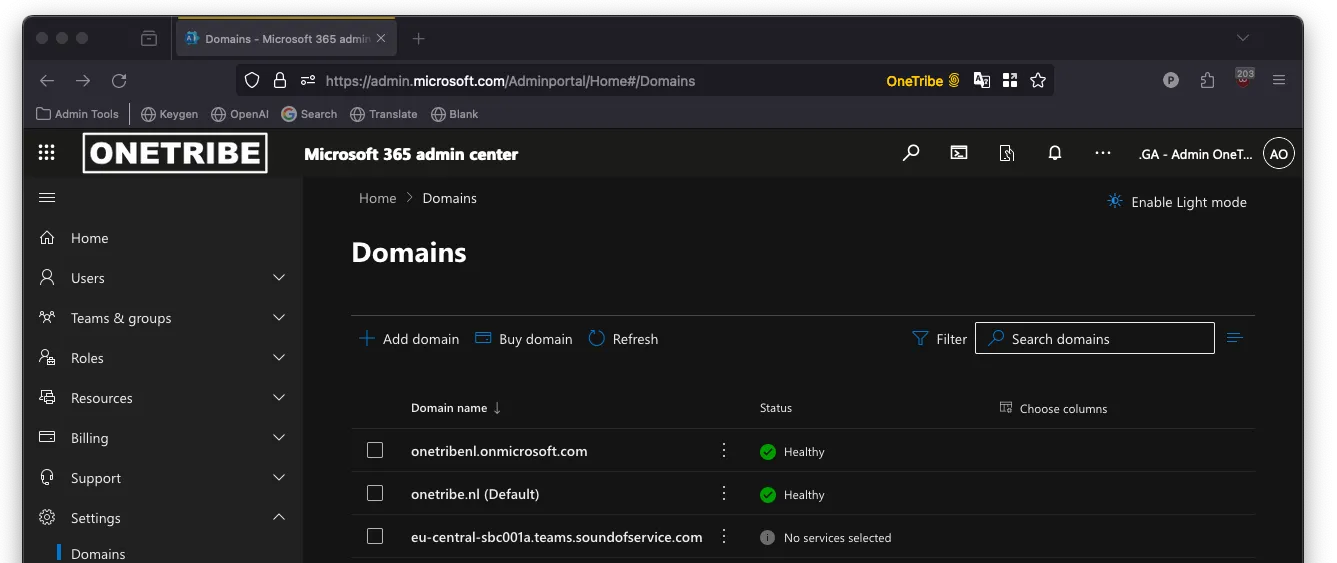
Task: Collapse the navigation hamburger menu
Action: (46, 197)
